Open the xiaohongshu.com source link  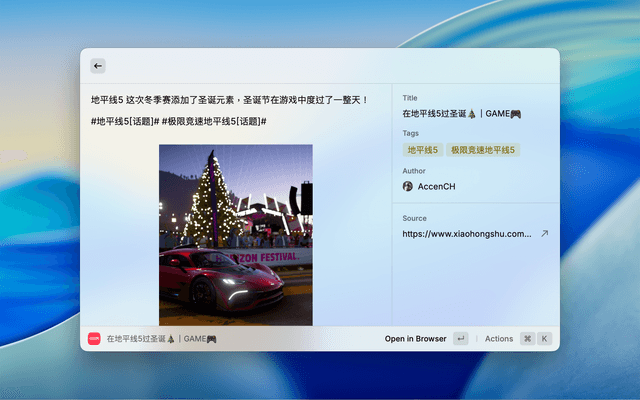click(466, 233)
